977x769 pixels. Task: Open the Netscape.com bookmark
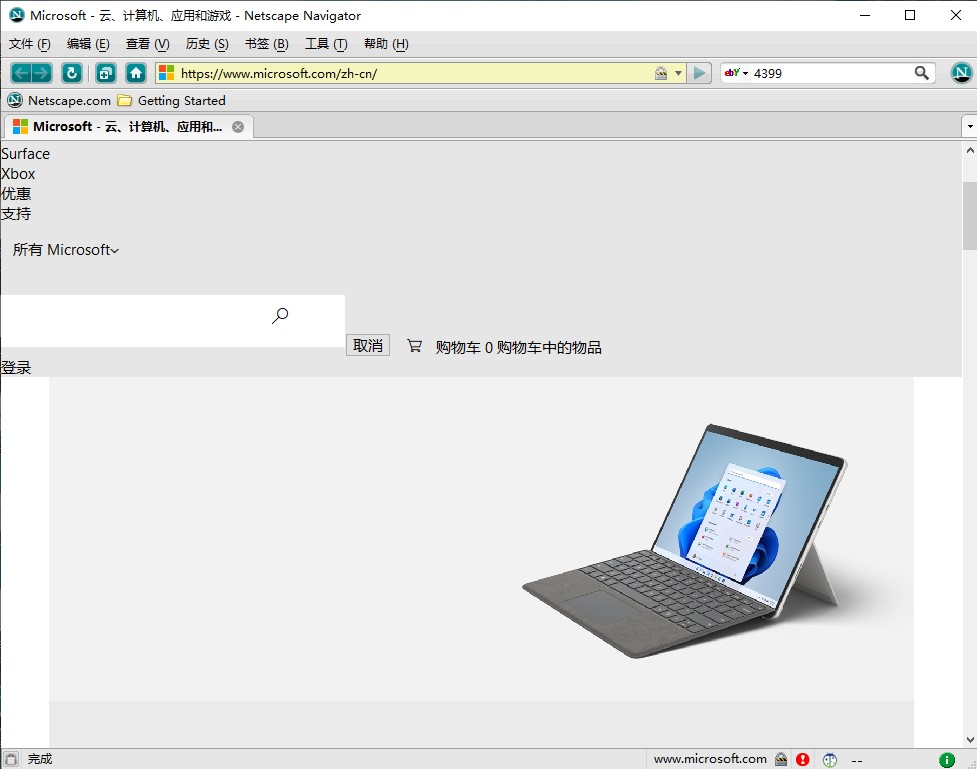(x=59, y=100)
